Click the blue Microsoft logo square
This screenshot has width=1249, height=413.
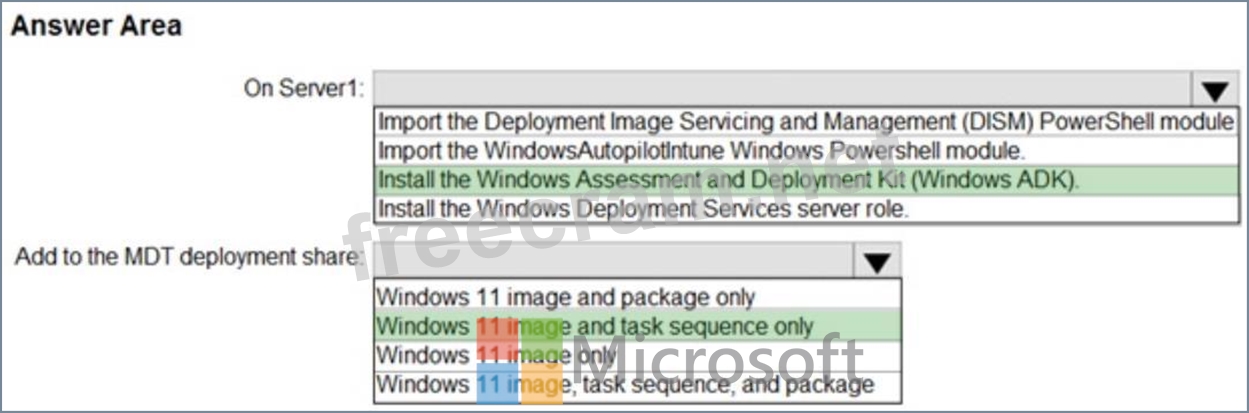tap(497, 385)
